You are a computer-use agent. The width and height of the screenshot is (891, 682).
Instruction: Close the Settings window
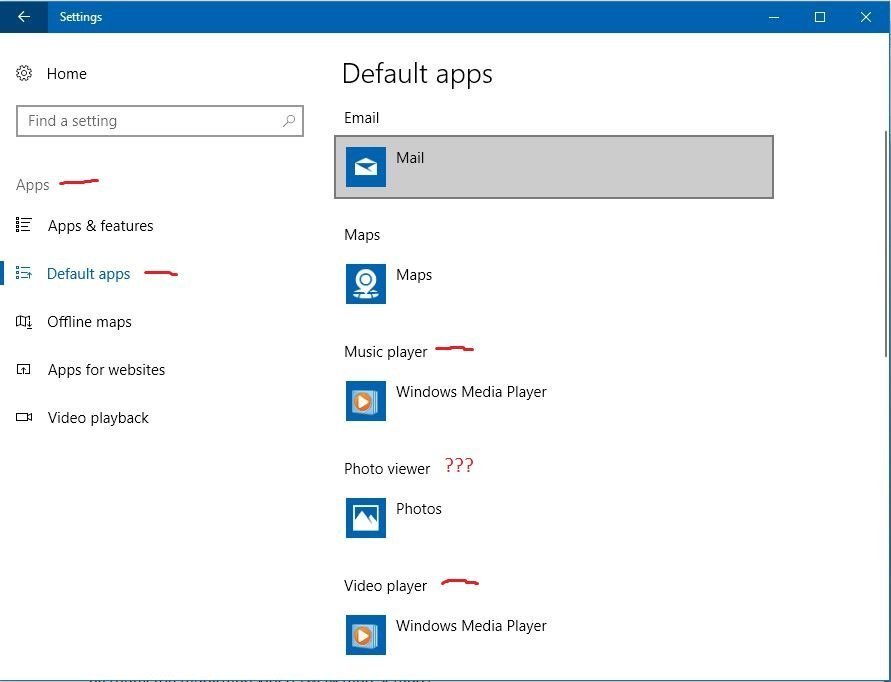pyautogui.click(x=865, y=17)
